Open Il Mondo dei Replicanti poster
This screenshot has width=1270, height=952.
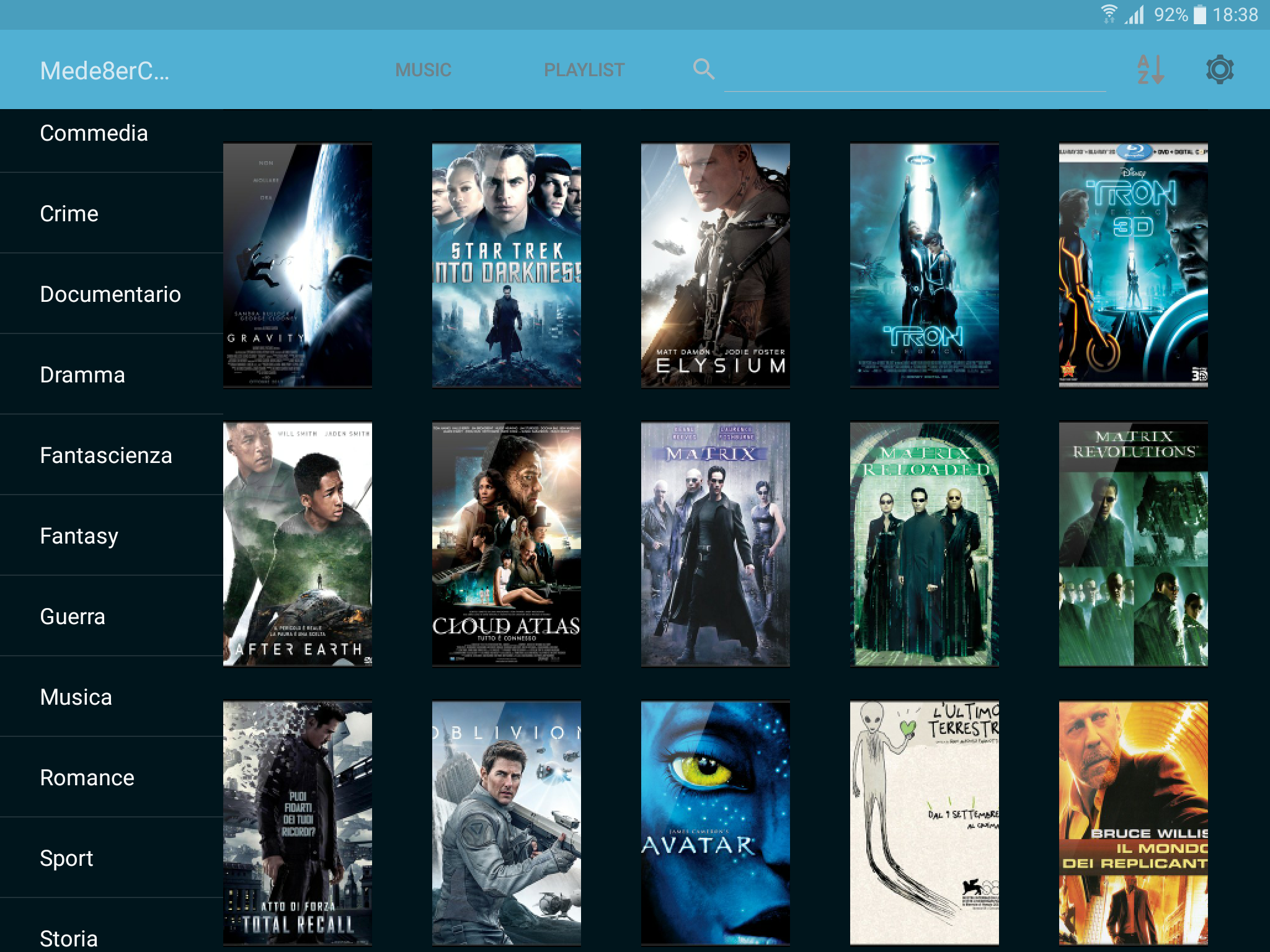[x=1134, y=823]
